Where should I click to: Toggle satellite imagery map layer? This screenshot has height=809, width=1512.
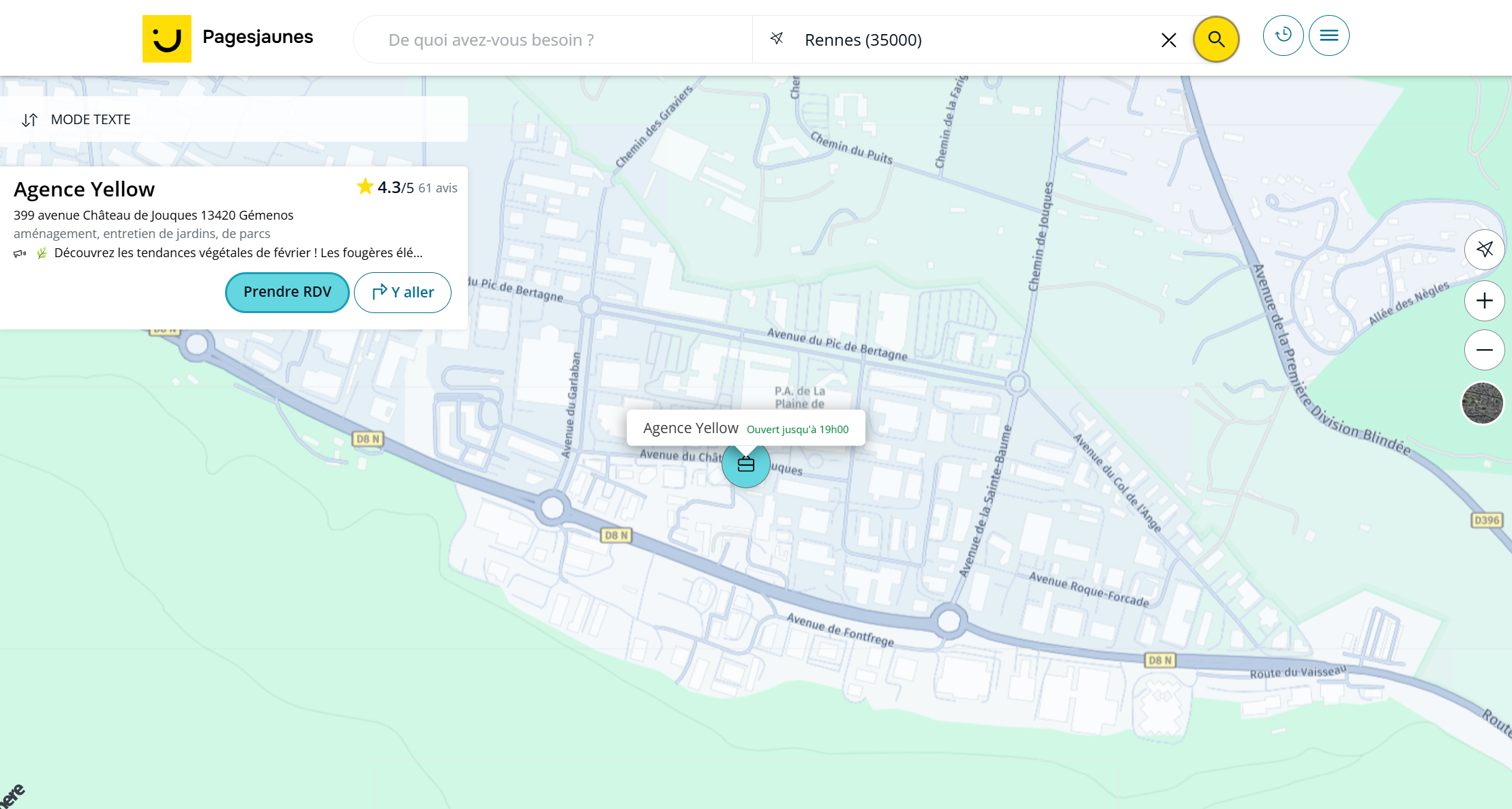[x=1482, y=402]
